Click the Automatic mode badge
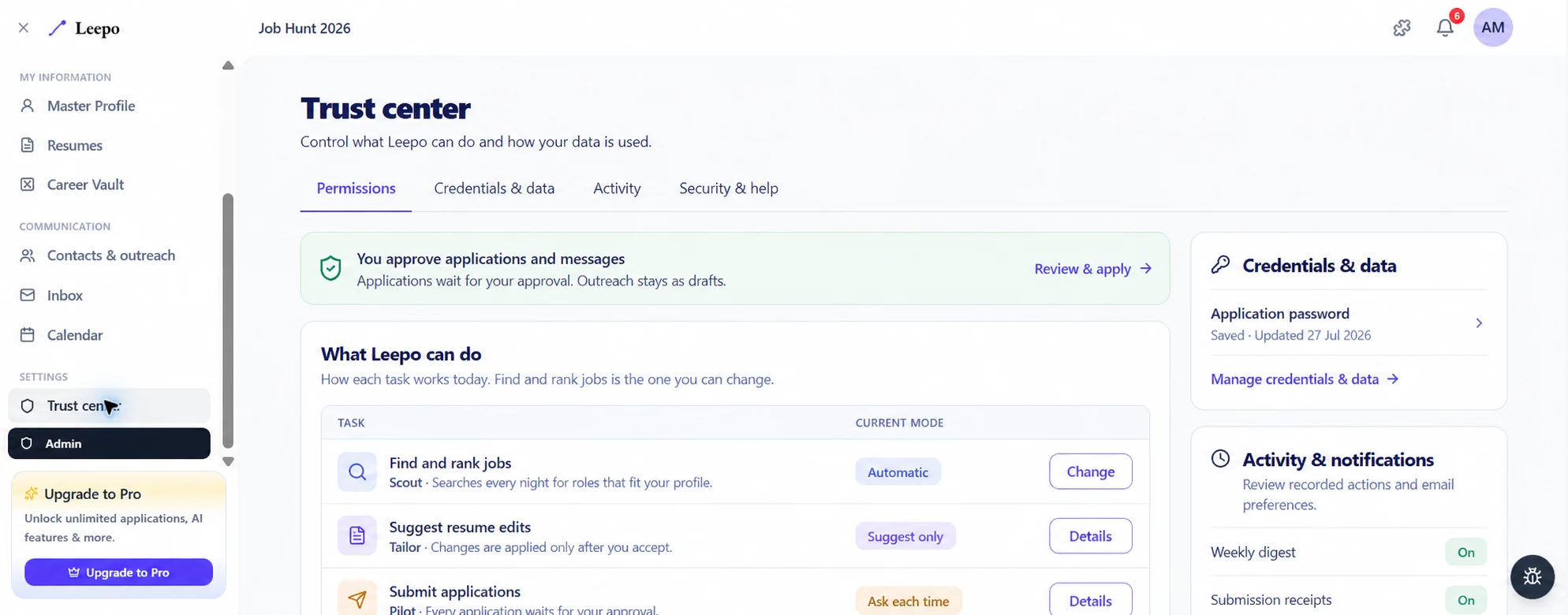 click(x=898, y=471)
